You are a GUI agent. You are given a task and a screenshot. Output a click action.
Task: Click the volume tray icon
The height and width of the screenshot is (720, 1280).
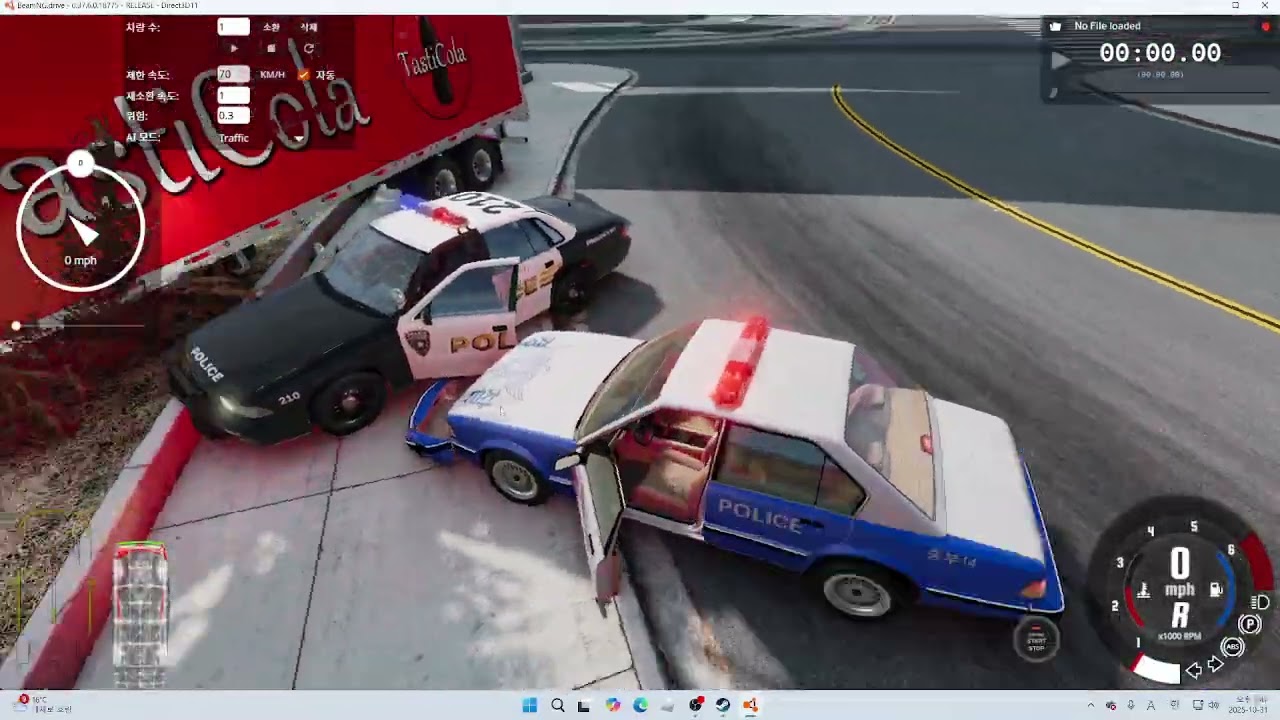pos(1214,705)
